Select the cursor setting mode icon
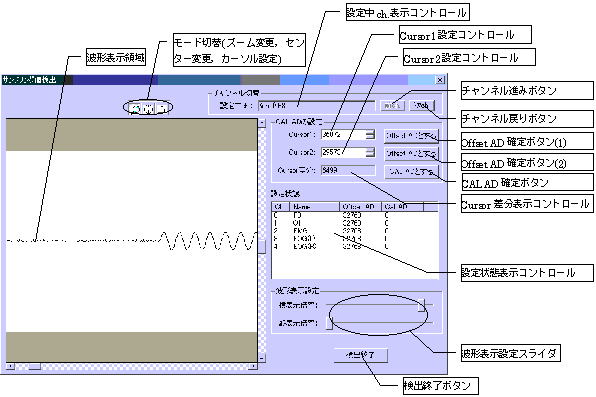 click(x=162, y=108)
